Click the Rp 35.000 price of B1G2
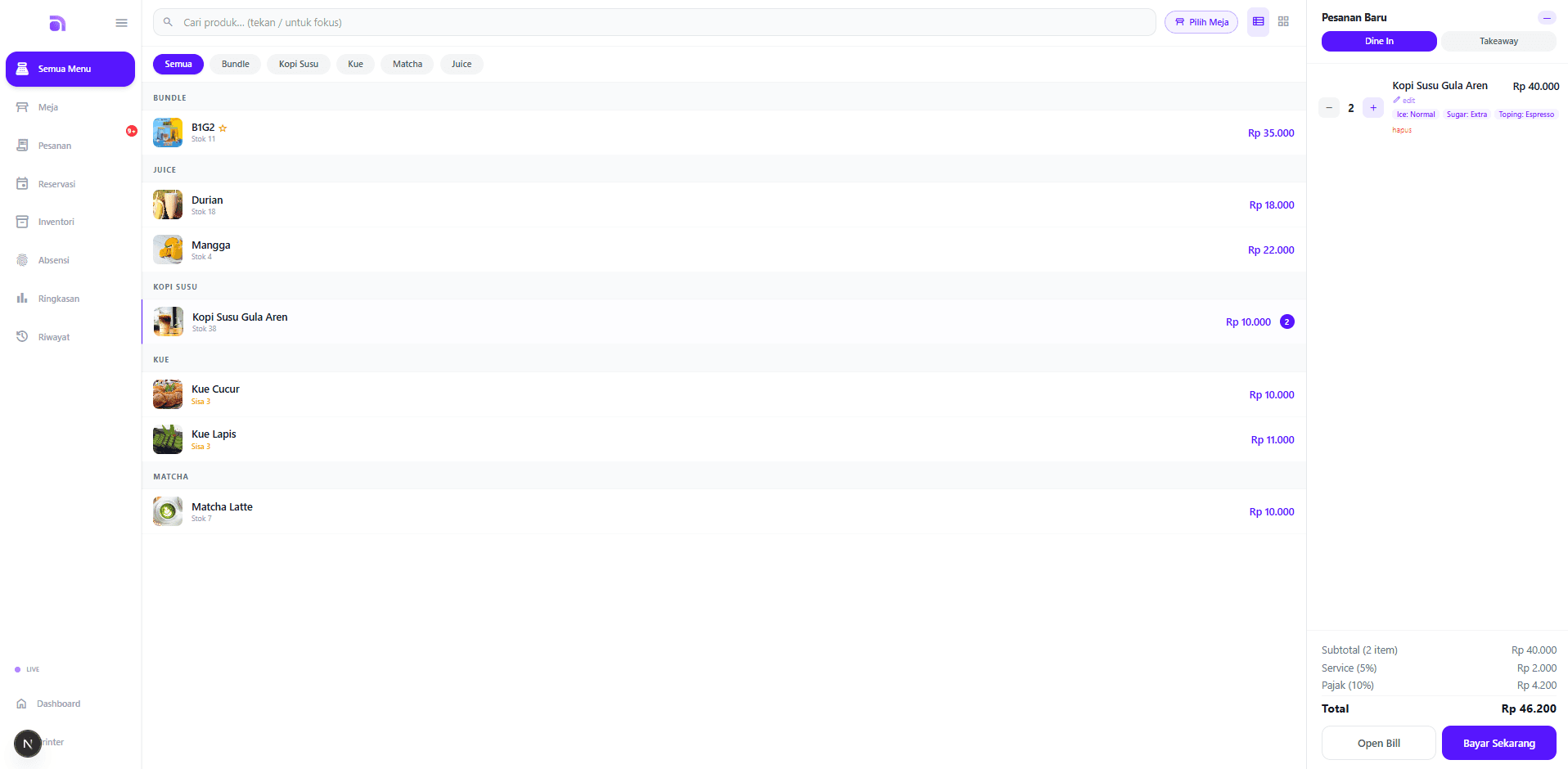The height and width of the screenshot is (769, 1568). point(1271,133)
